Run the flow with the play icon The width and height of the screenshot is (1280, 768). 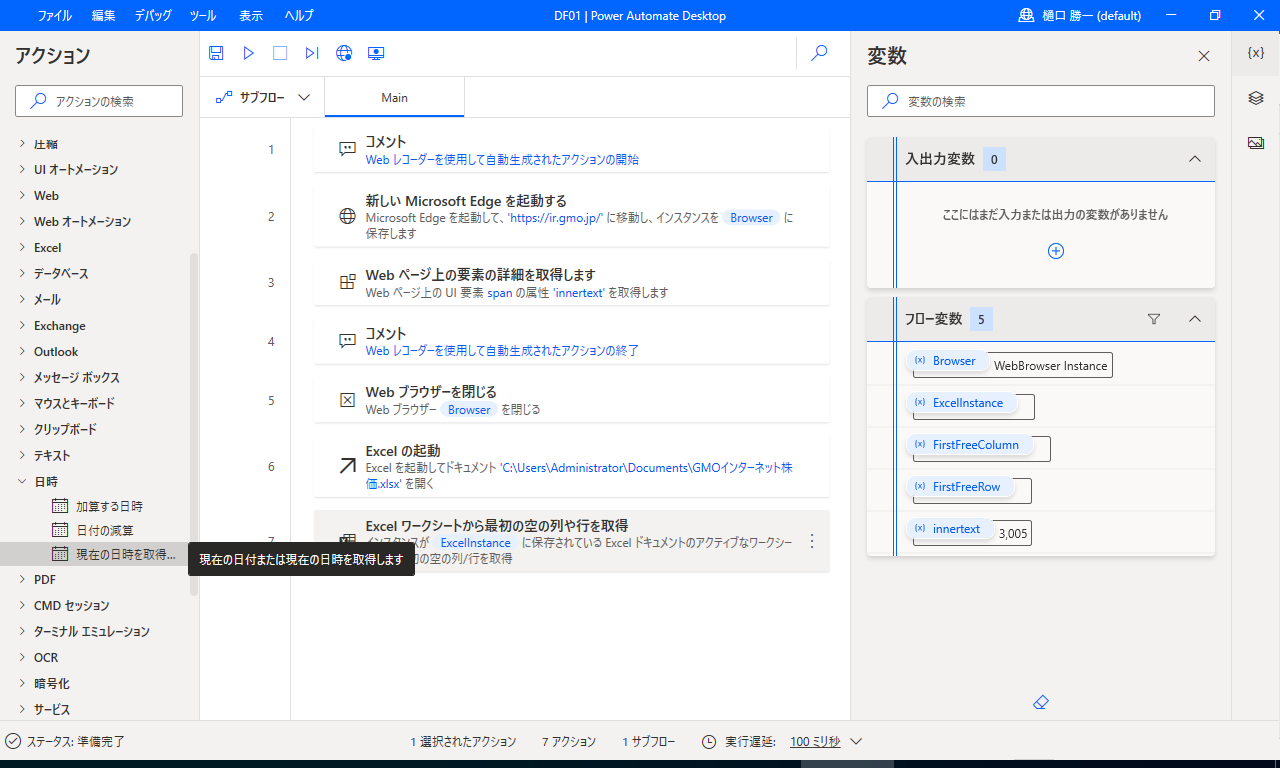(x=249, y=53)
